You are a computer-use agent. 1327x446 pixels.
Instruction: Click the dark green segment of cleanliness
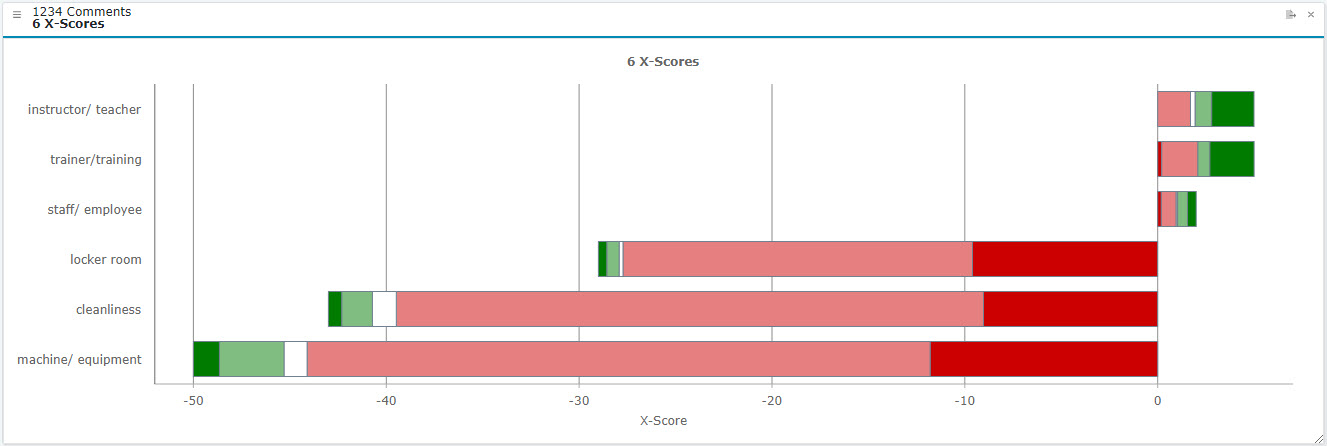(x=335, y=309)
